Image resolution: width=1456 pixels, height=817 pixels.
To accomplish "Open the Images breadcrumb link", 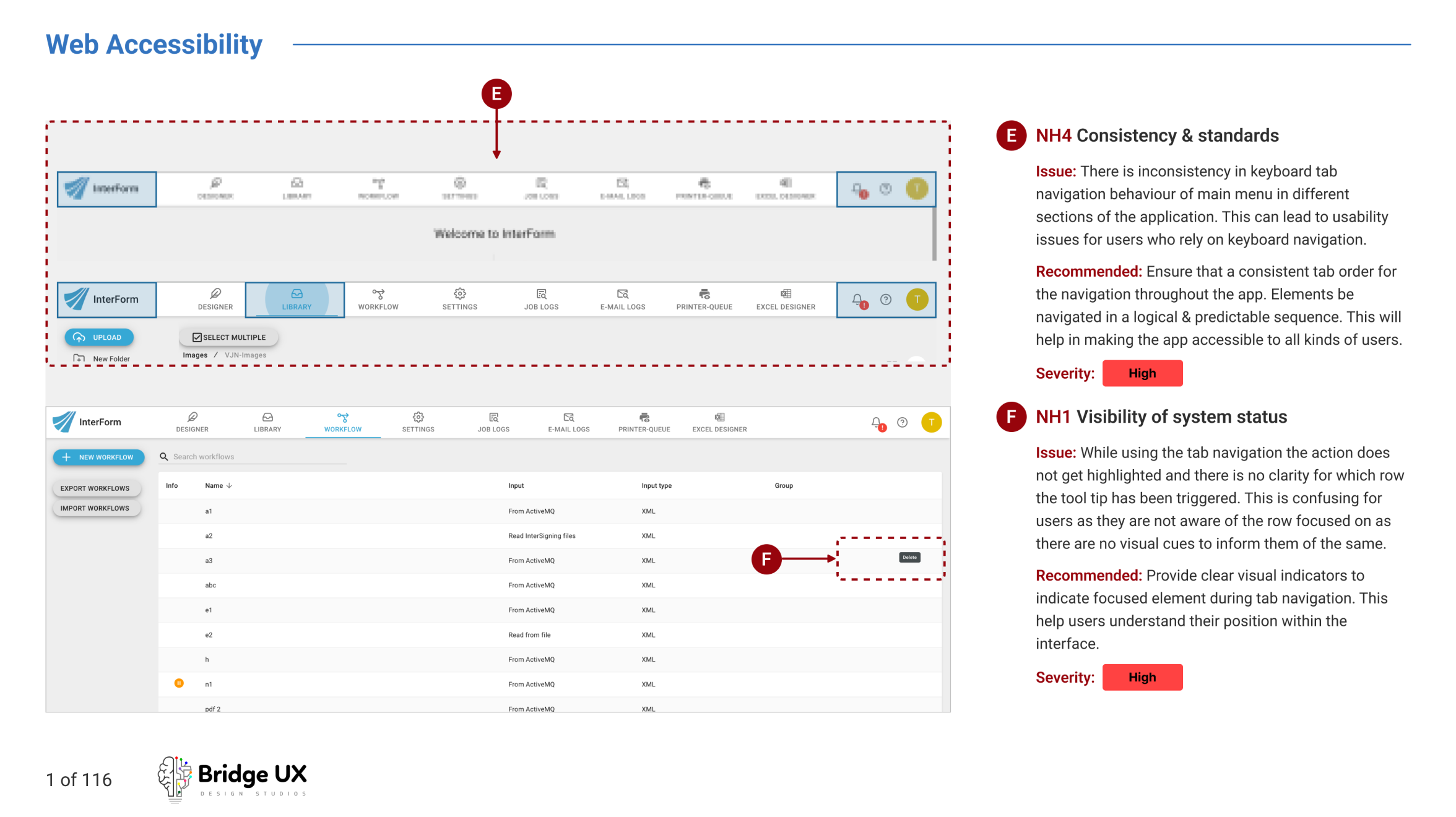I will click(195, 355).
